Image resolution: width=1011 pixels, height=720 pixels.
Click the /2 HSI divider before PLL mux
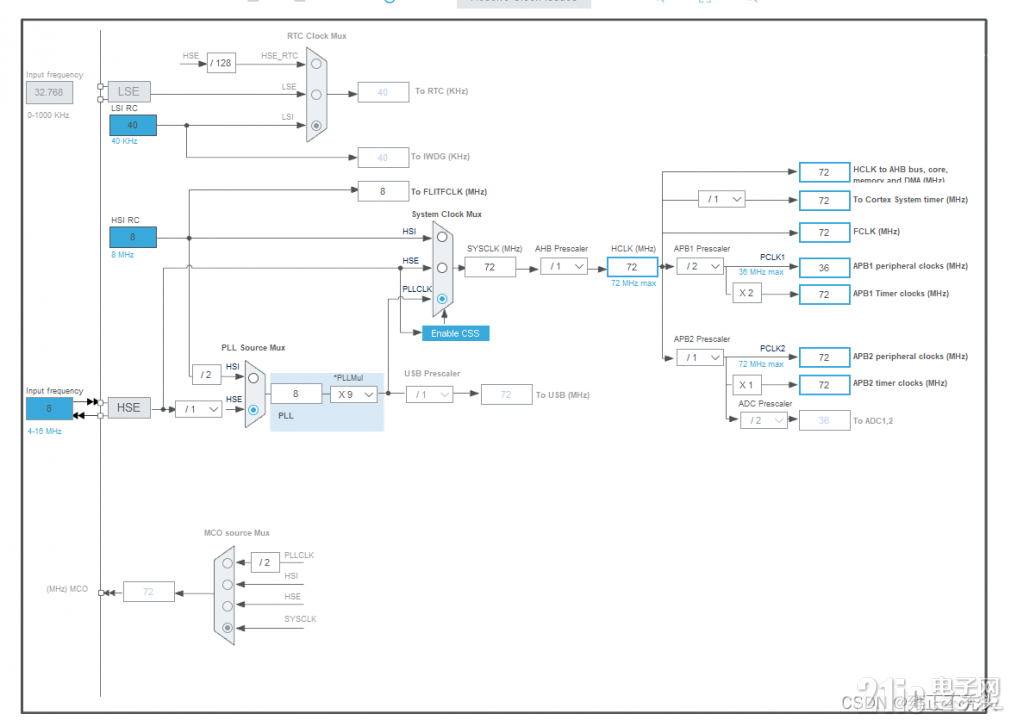[206, 374]
